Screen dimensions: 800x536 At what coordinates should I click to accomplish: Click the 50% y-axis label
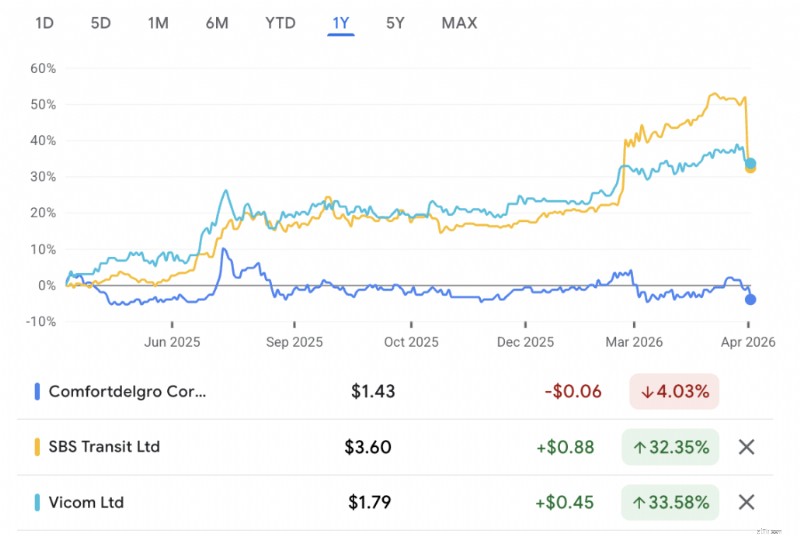[43, 105]
